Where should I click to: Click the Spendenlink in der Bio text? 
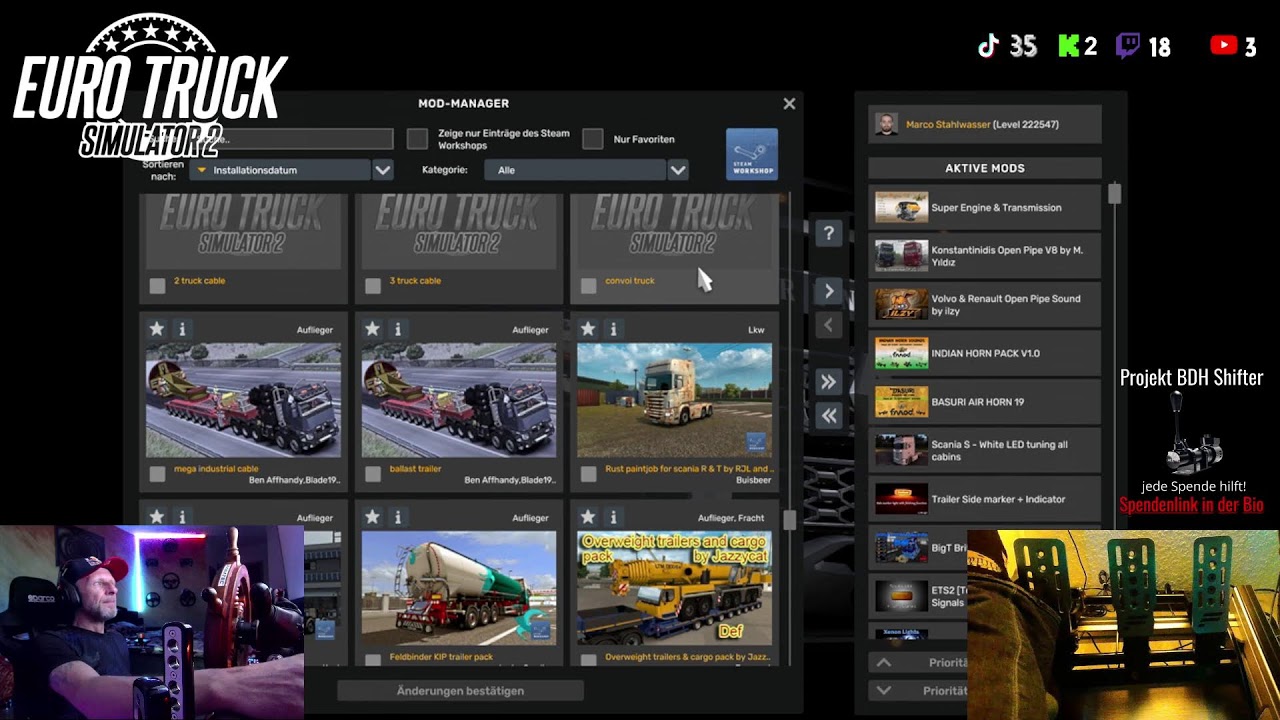click(x=1191, y=505)
